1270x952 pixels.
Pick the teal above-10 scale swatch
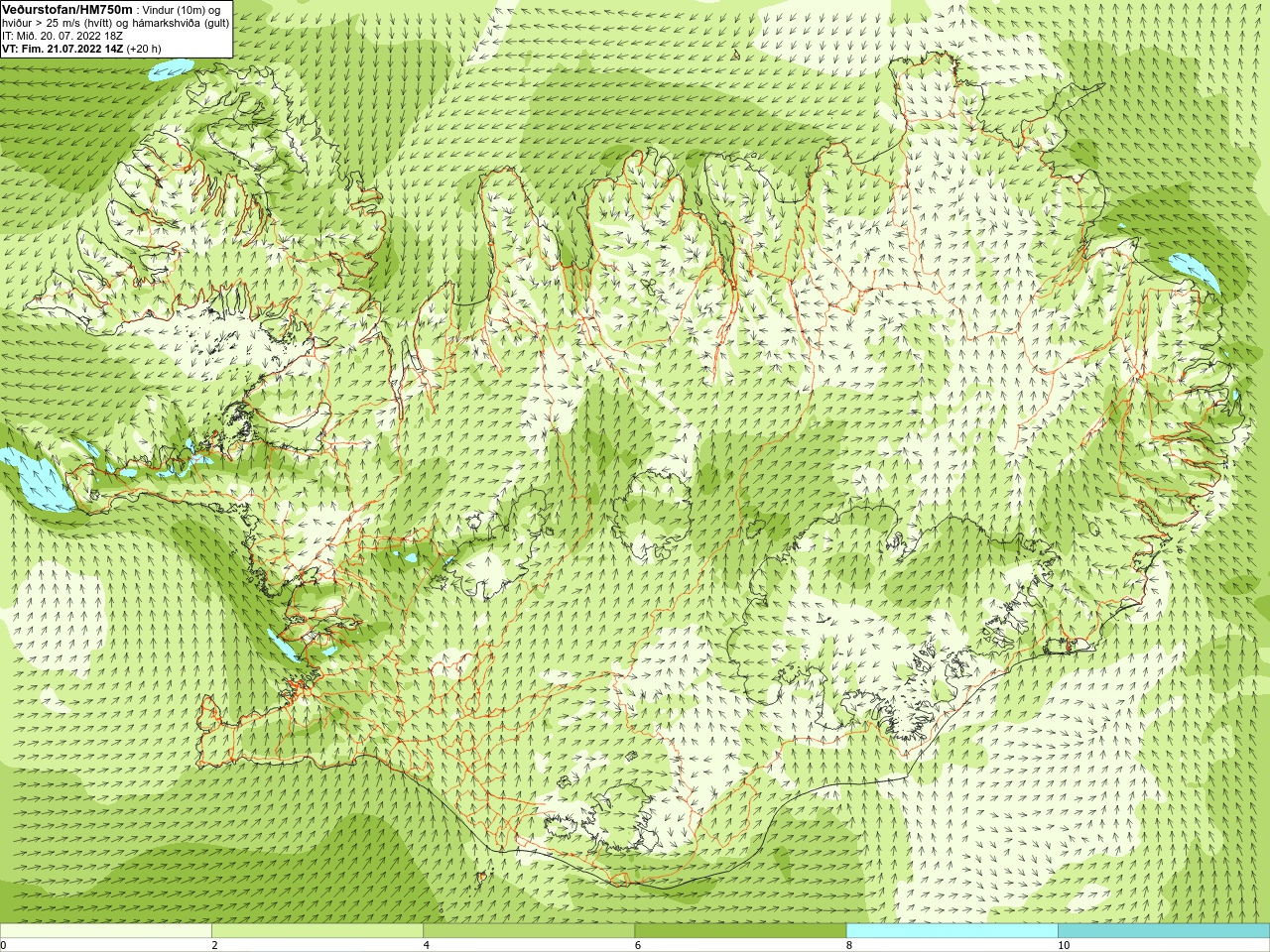pos(1164,931)
